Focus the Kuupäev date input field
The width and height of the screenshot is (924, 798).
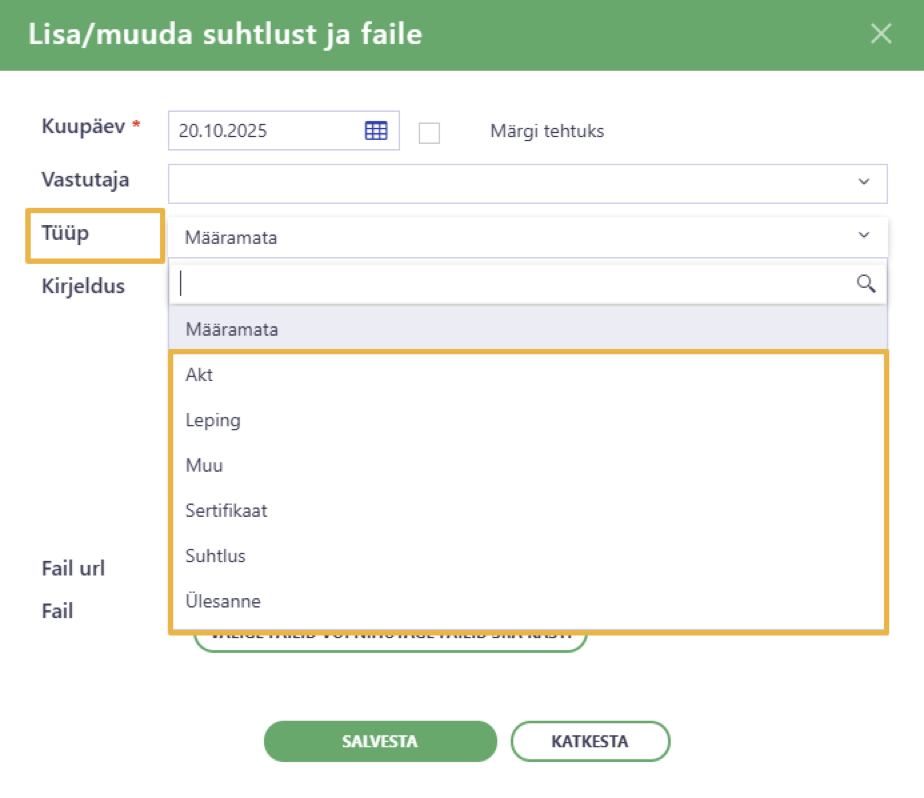point(283,130)
